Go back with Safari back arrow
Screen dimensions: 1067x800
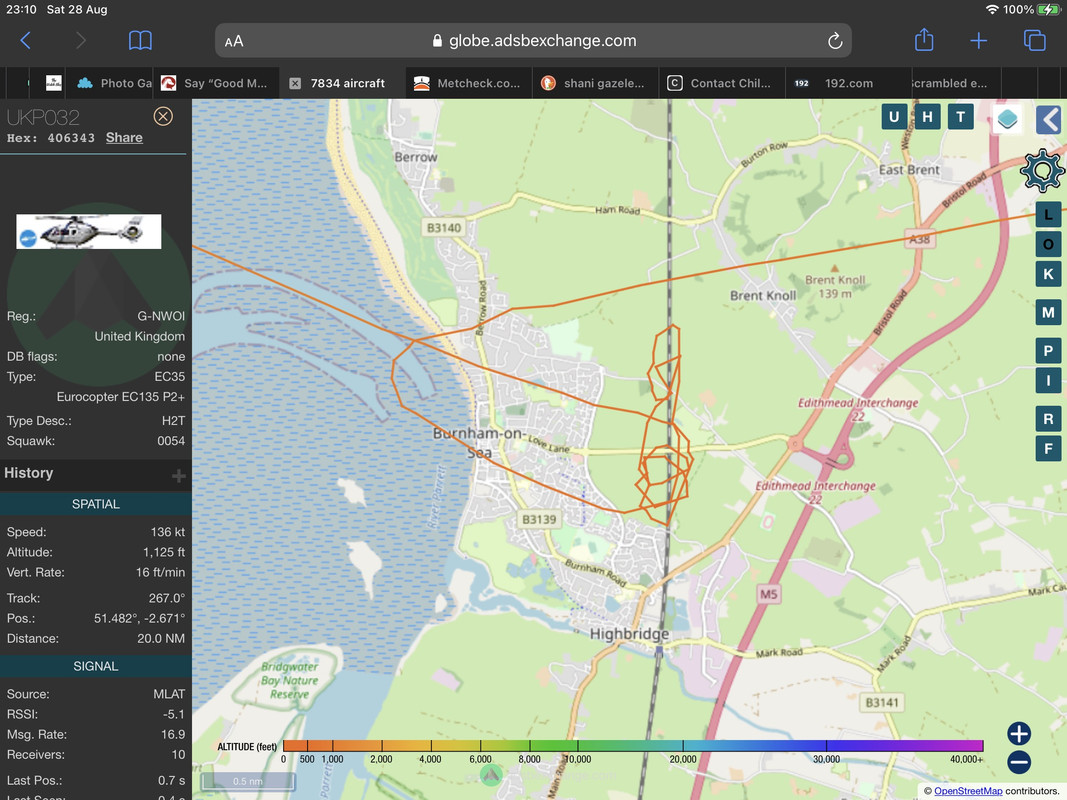tap(26, 41)
